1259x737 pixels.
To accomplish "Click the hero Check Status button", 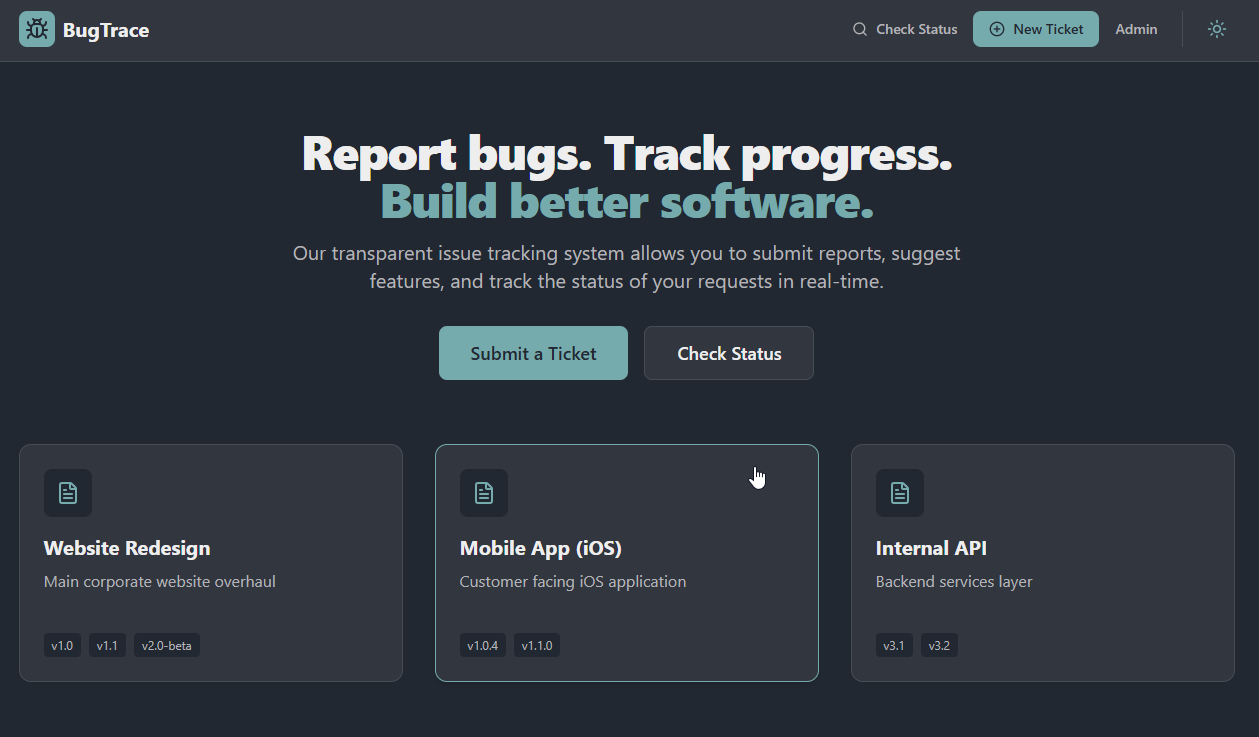I will (729, 353).
